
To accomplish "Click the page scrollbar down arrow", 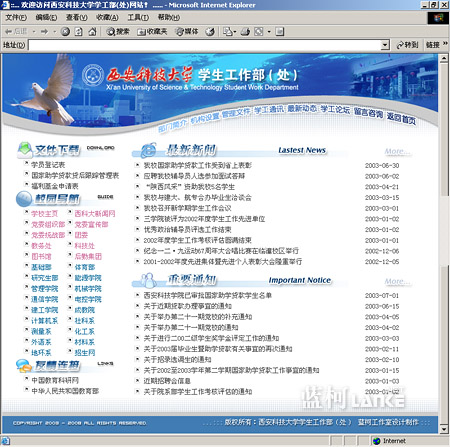I will [444, 429].
